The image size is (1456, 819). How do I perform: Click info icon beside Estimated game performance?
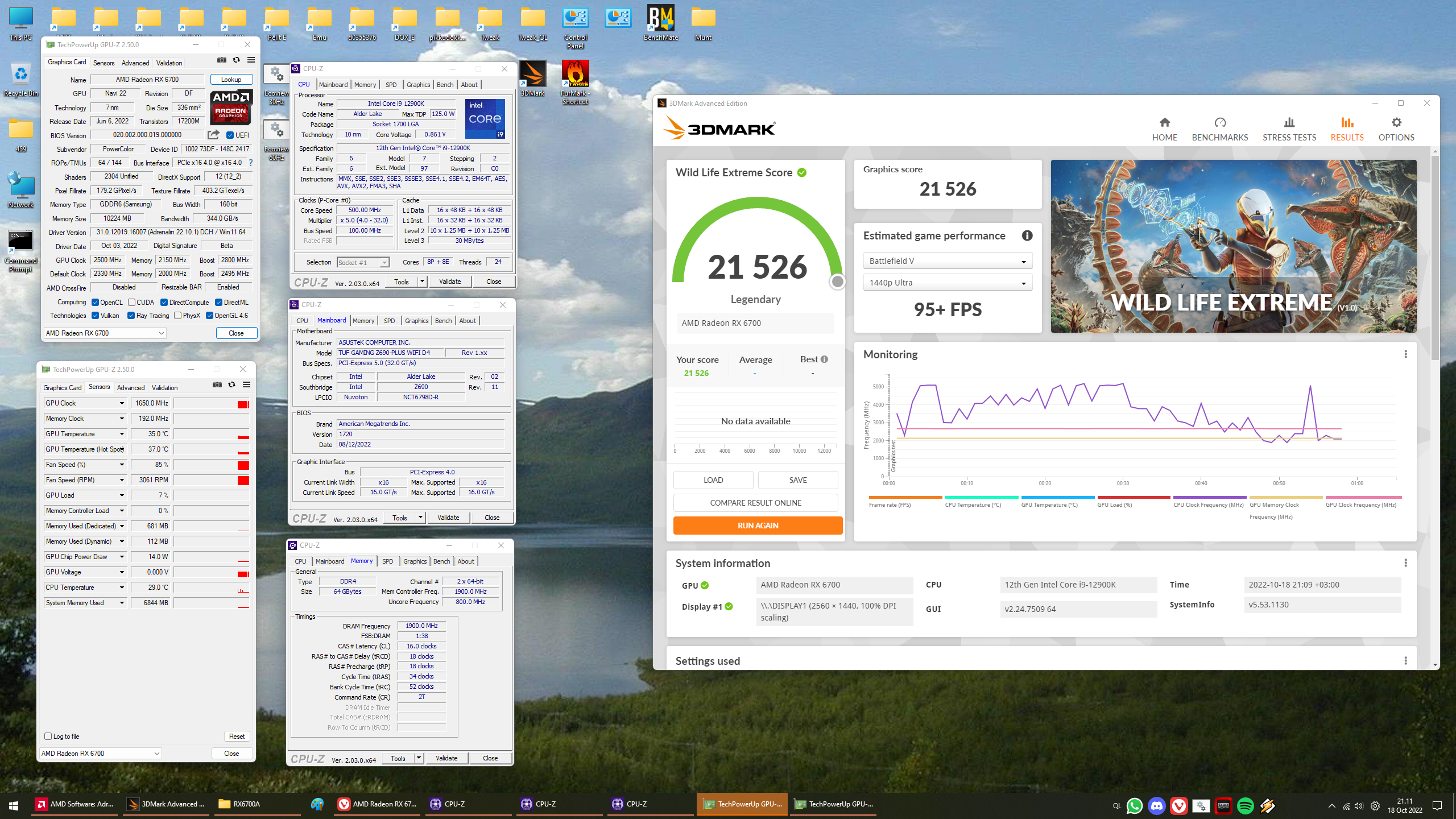tap(1027, 235)
